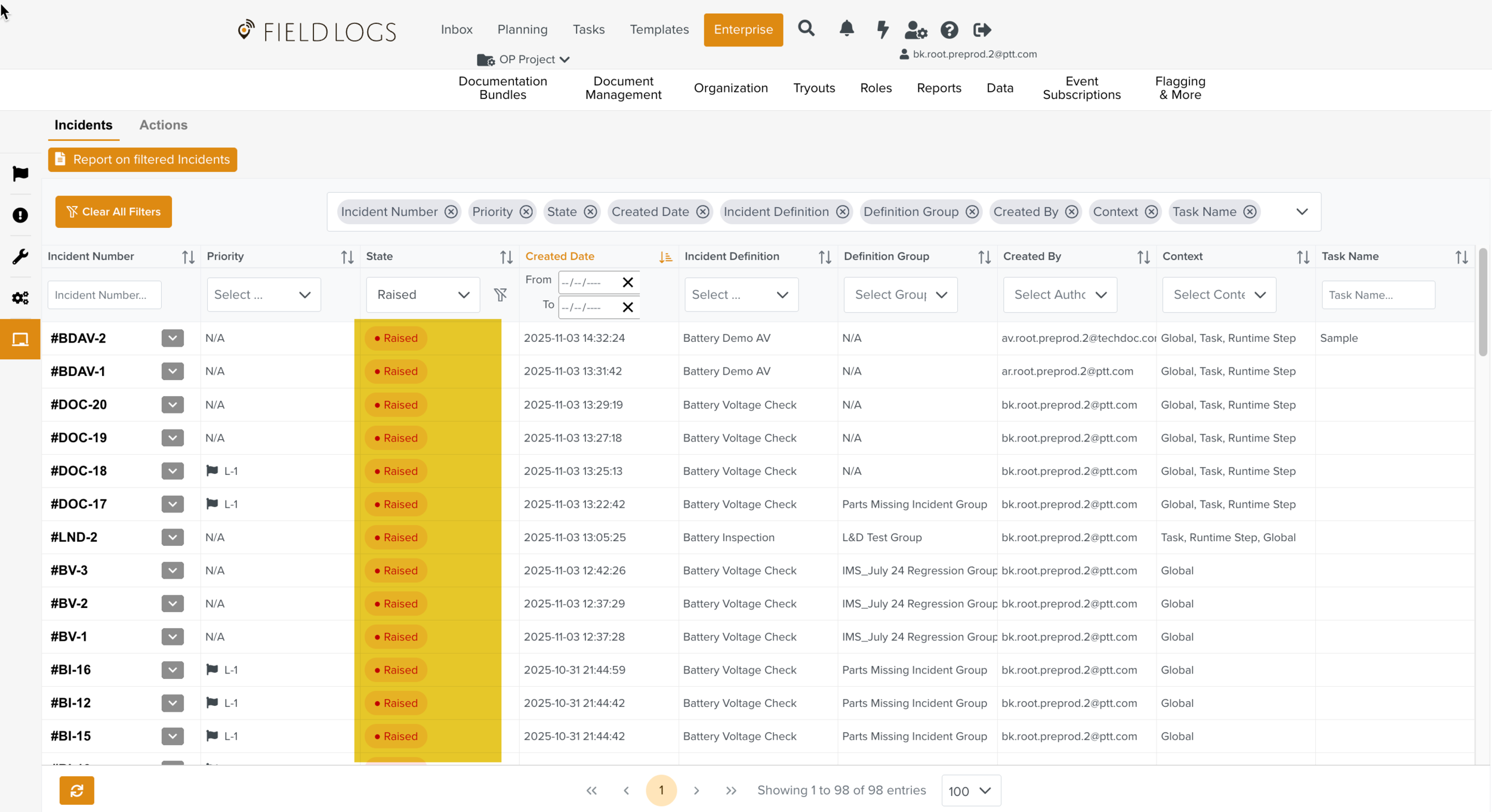Toggle sort on Incident Number column
1492x812 pixels.
(188, 257)
